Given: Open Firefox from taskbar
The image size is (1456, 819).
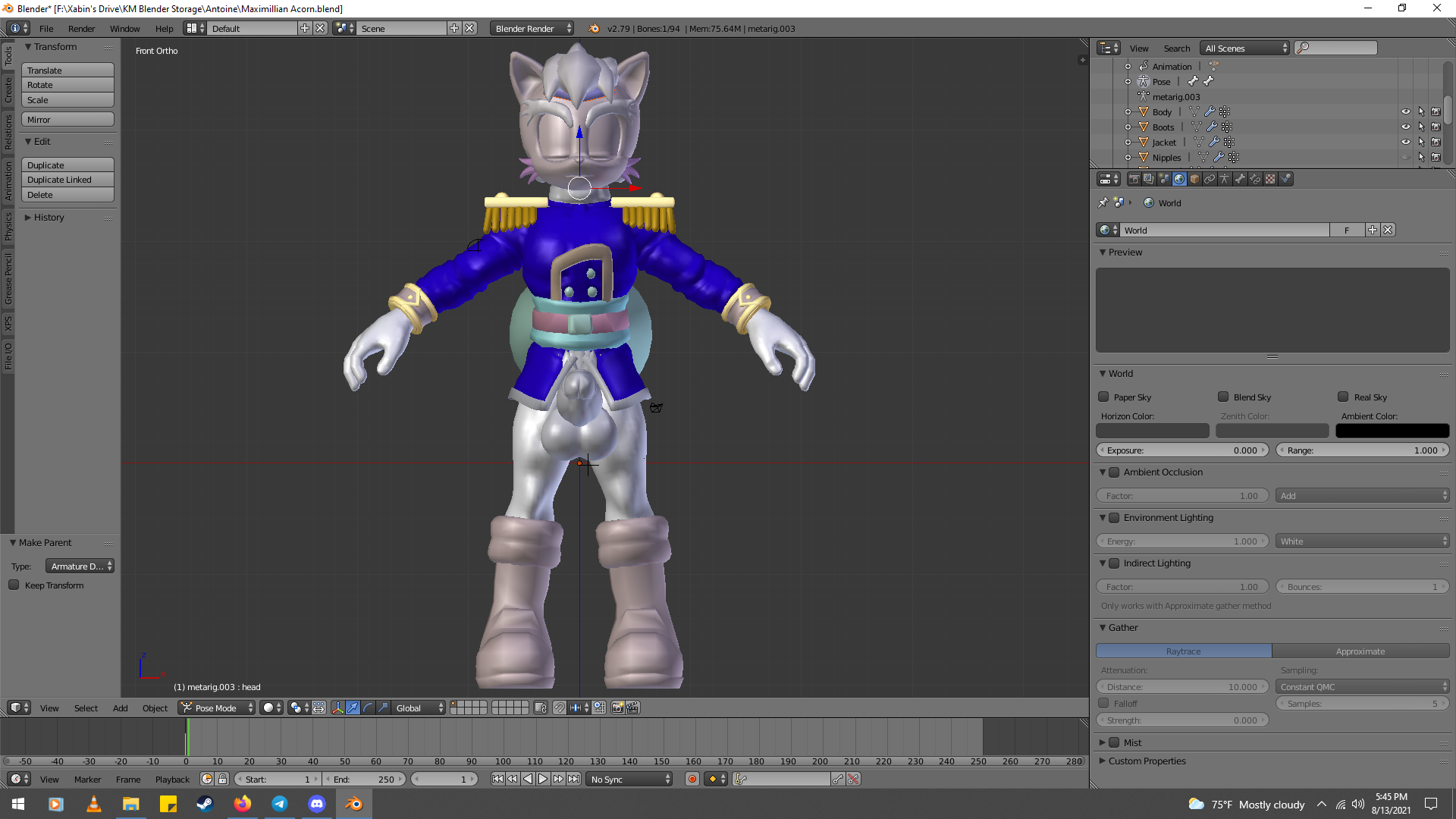Looking at the screenshot, I should click(243, 804).
